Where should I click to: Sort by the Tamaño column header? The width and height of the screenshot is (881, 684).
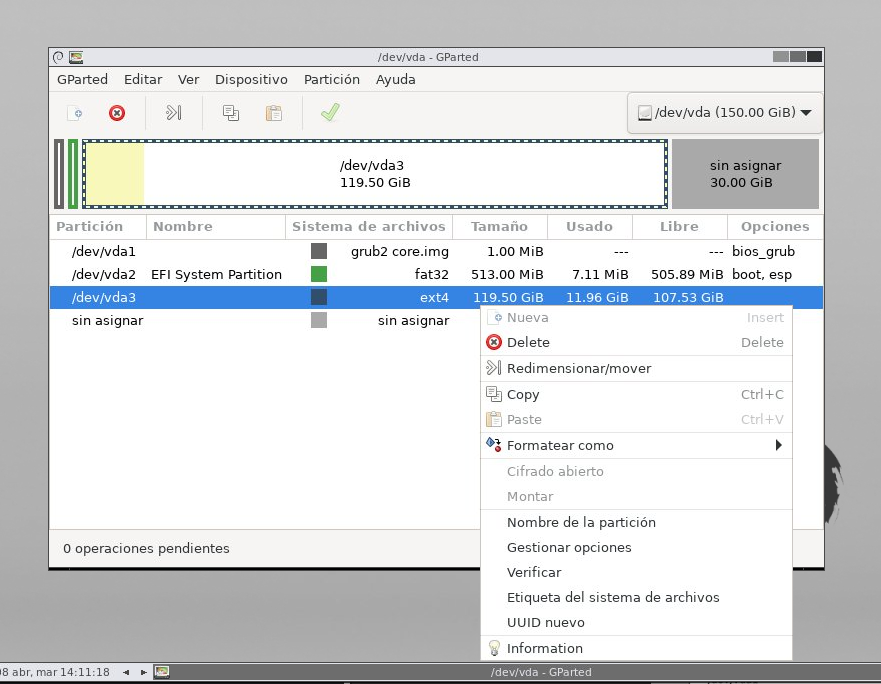point(499,227)
